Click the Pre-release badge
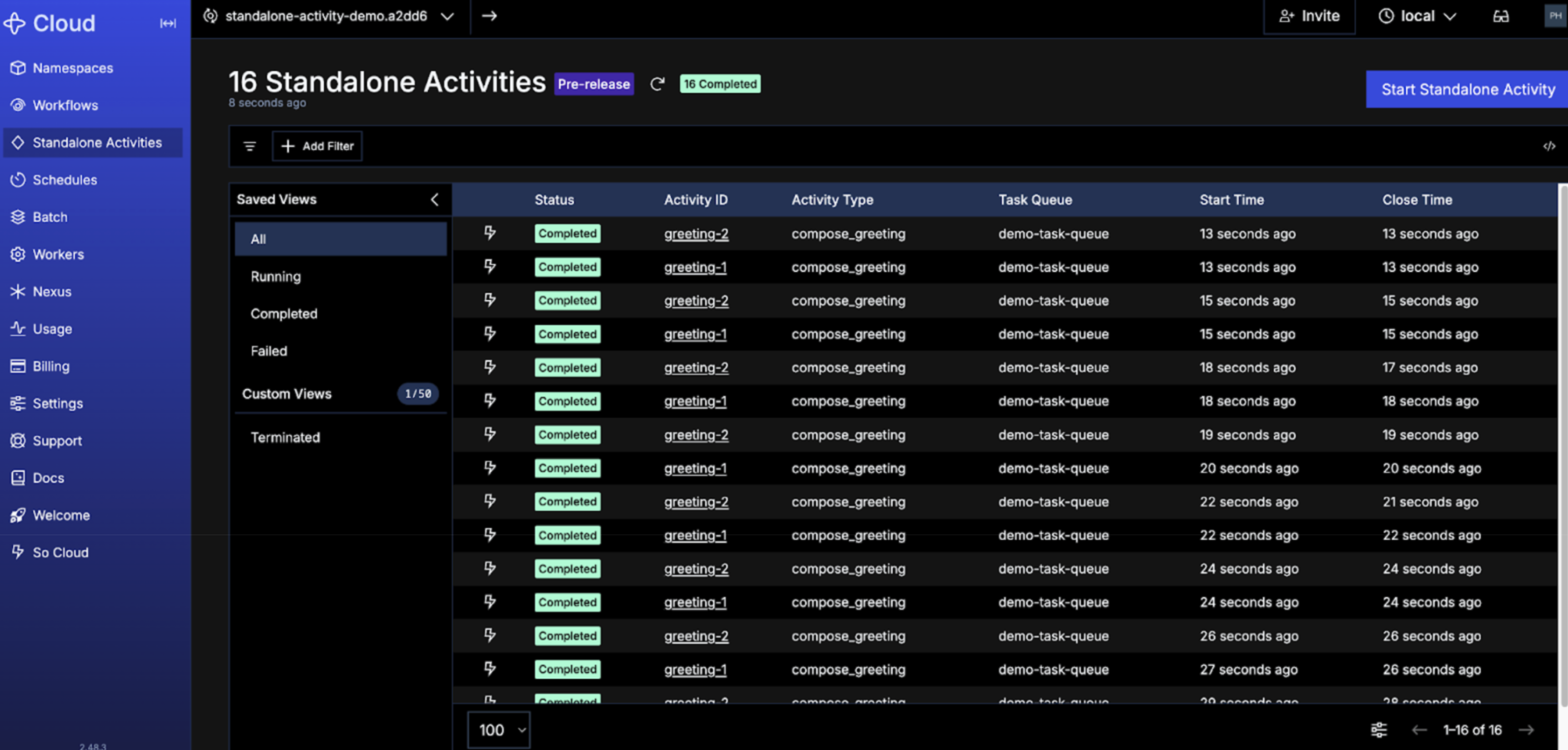Image resolution: width=1568 pixels, height=750 pixels. 594,84
